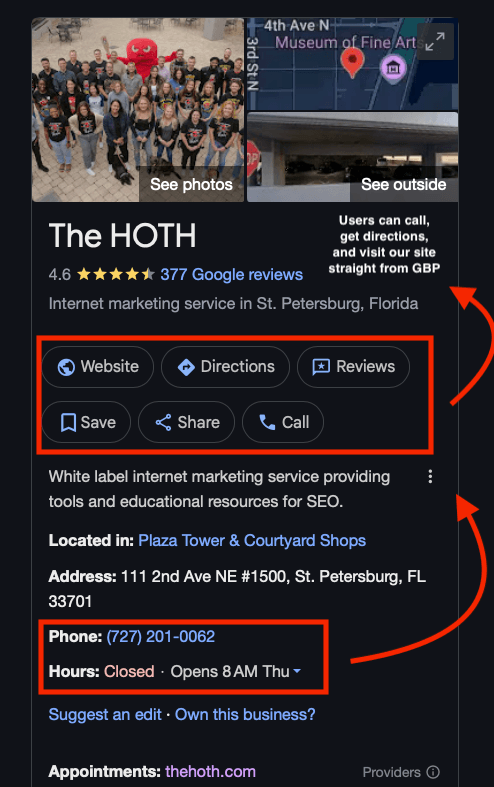494x787 pixels.
Task: Click phone number (727) 201-0062
Action: click(161, 636)
